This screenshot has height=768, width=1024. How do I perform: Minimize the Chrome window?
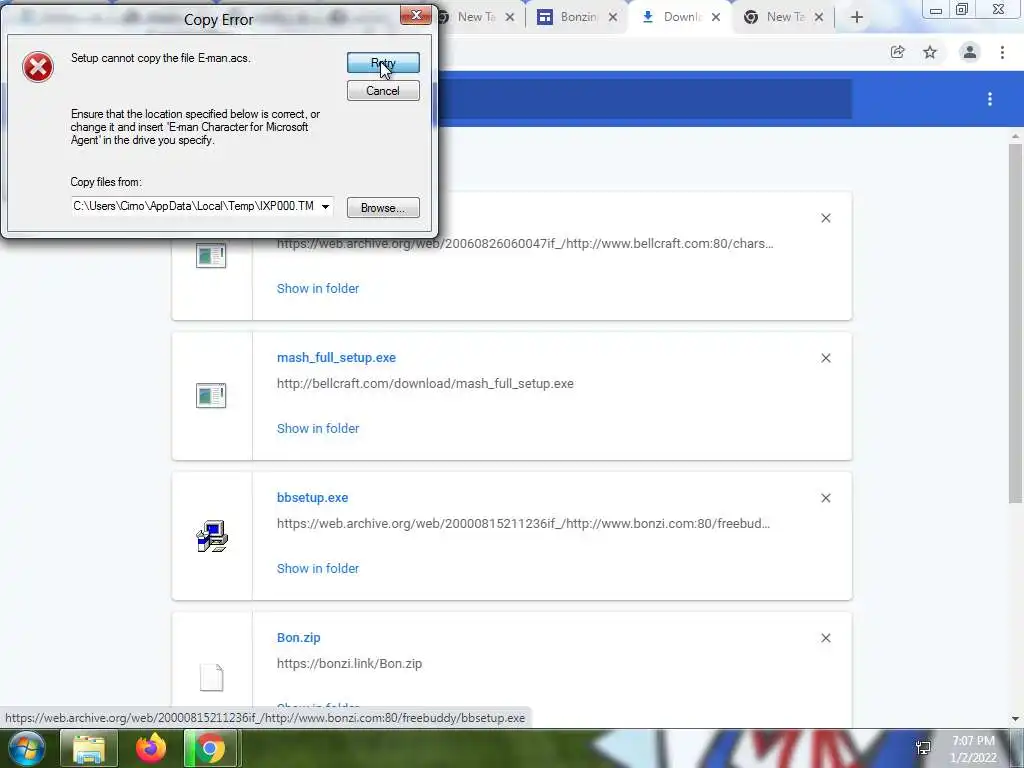point(936,10)
